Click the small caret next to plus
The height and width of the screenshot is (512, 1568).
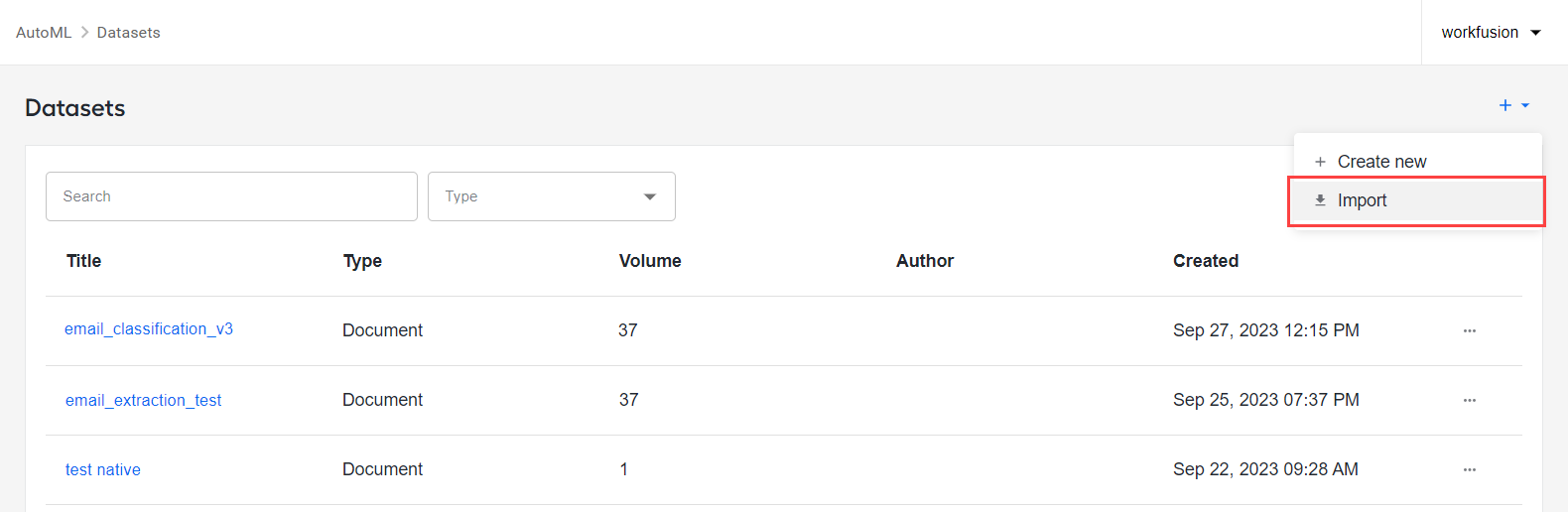pyautogui.click(x=1525, y=105)
